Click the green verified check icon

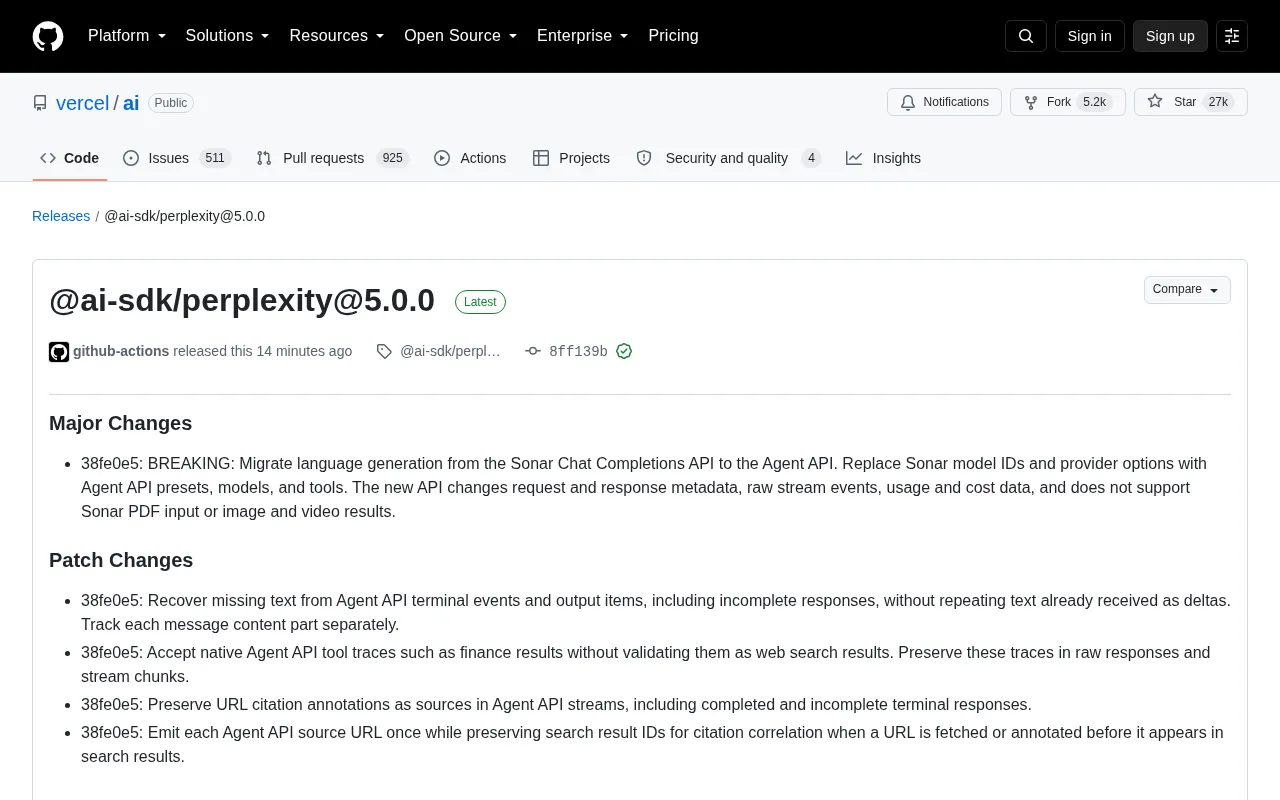[624, 351]
